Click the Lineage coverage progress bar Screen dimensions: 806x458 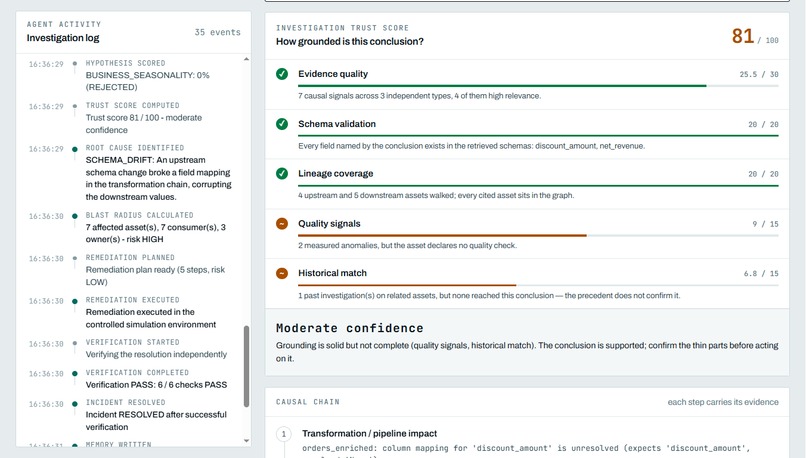538,186
